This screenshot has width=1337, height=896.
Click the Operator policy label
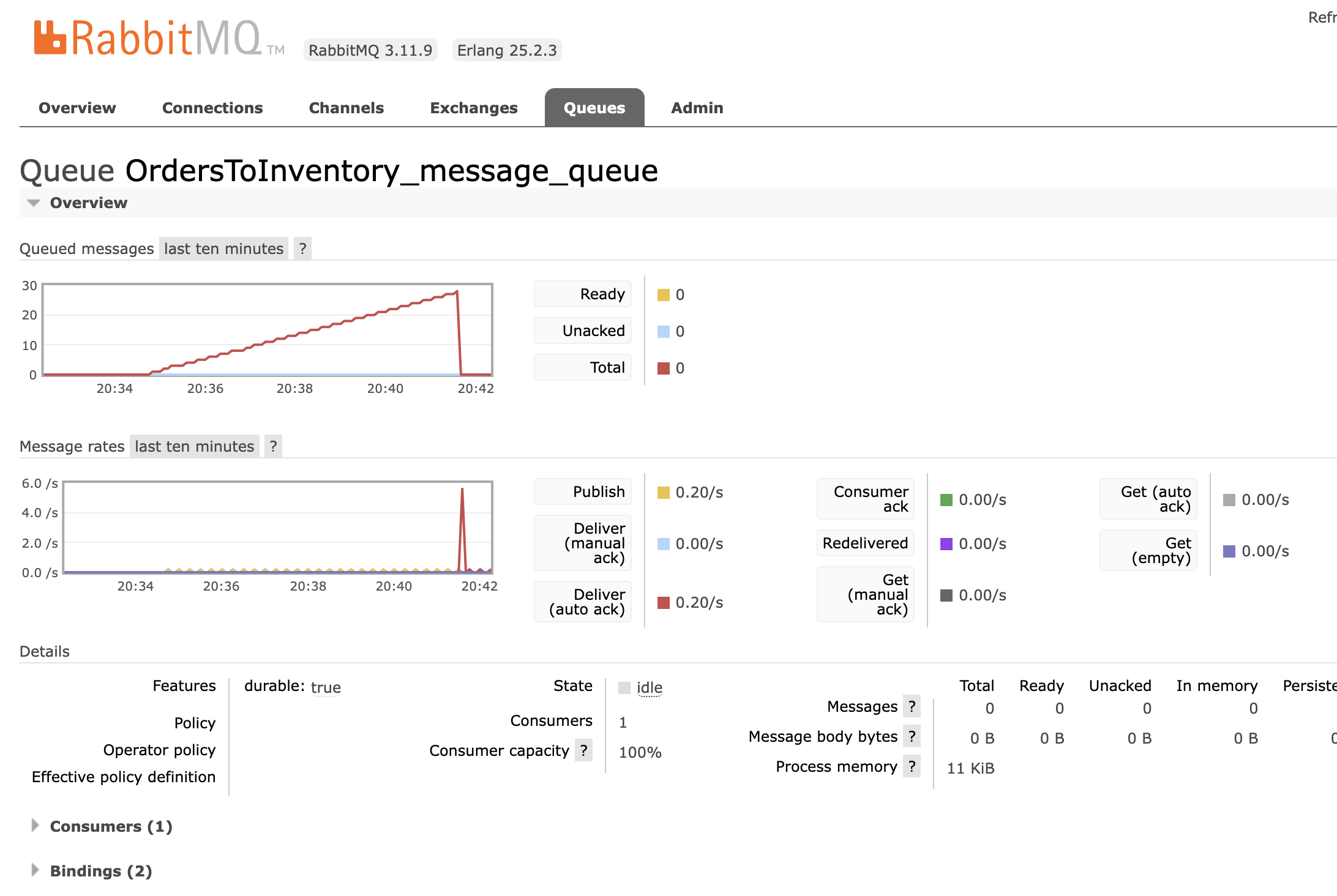tap(159, 750)
